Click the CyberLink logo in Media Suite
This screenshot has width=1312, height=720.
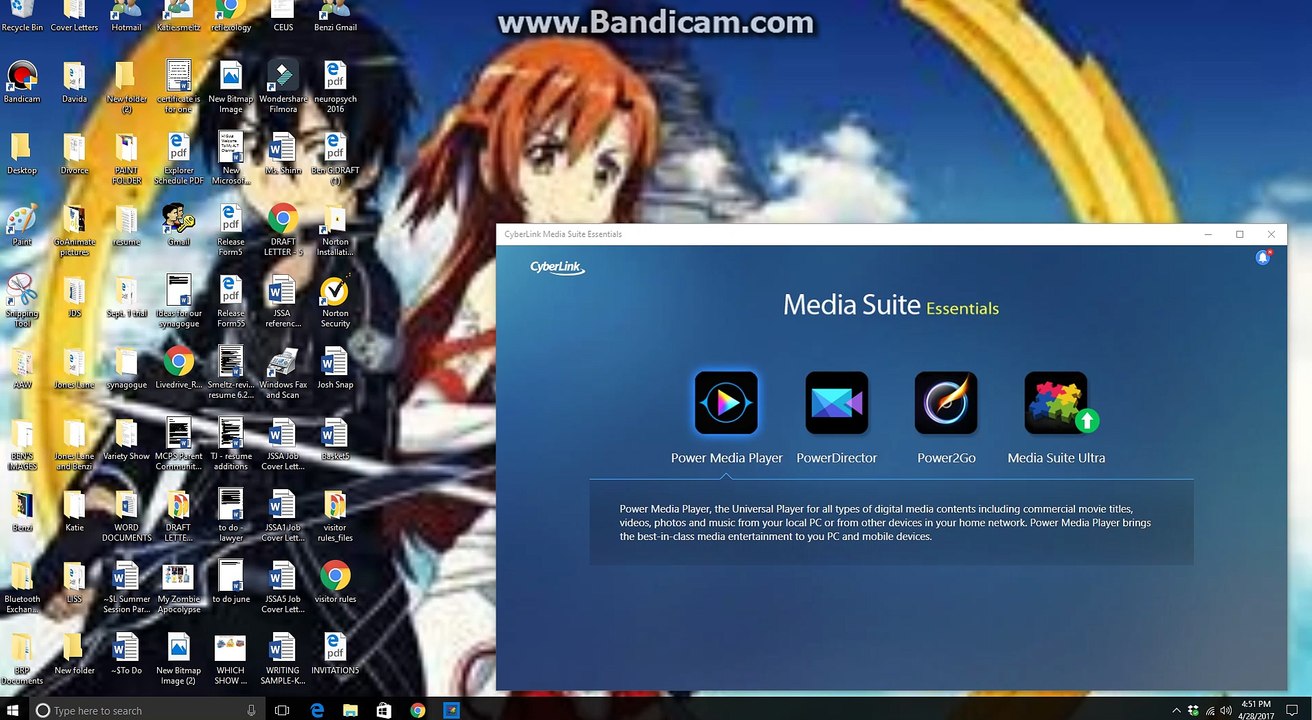coord(557,267)
